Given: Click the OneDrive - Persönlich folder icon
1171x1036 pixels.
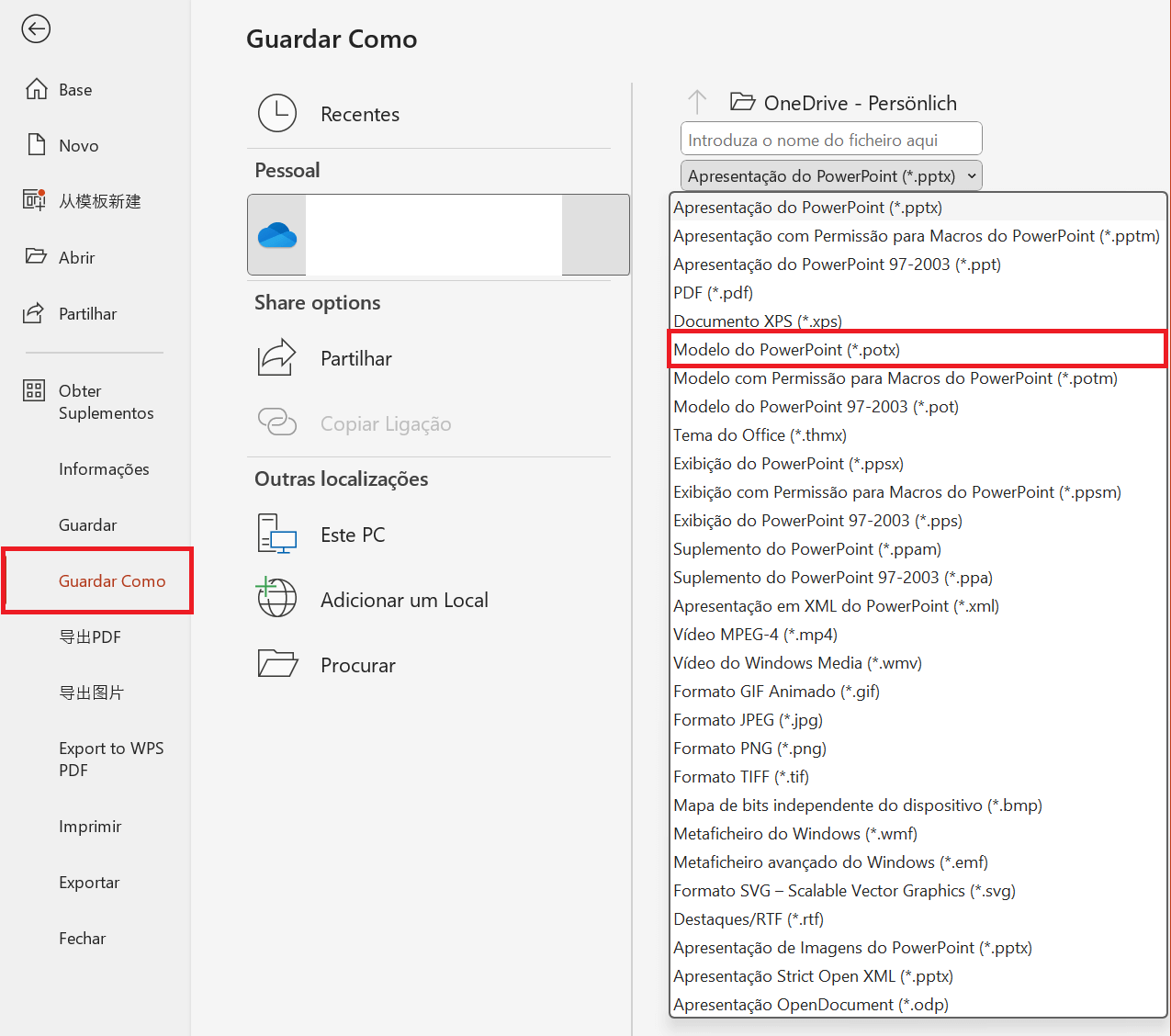Looking at the screenshot, I should (x=742, y=101).
